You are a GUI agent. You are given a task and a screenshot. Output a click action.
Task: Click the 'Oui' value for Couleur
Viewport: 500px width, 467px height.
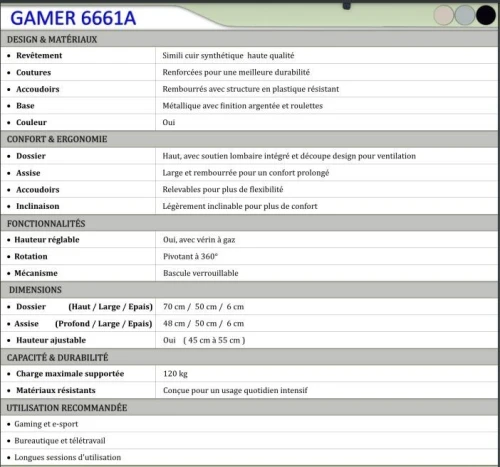tap(169, 122)
